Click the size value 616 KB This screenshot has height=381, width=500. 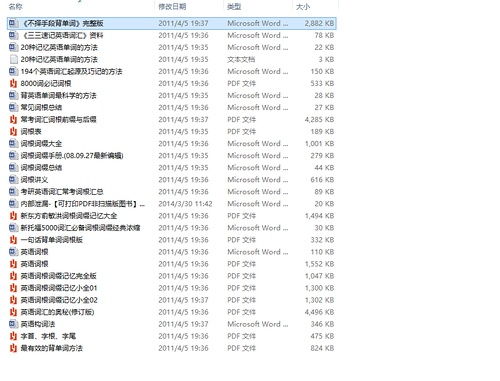pos(322,180)
